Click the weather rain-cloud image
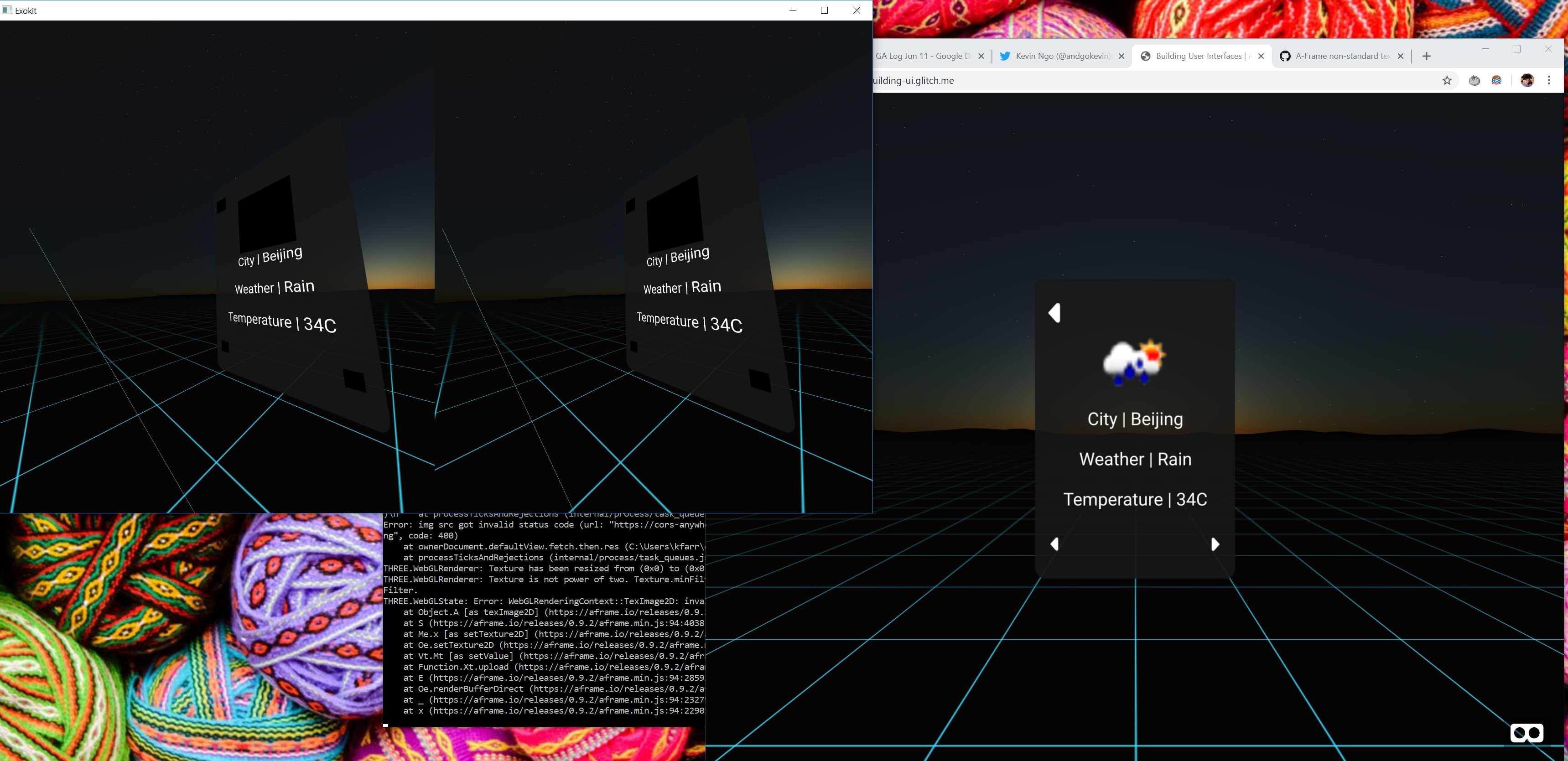Image resolution: width=1568 pixels, height=761 pixels. pos(1134,362)
